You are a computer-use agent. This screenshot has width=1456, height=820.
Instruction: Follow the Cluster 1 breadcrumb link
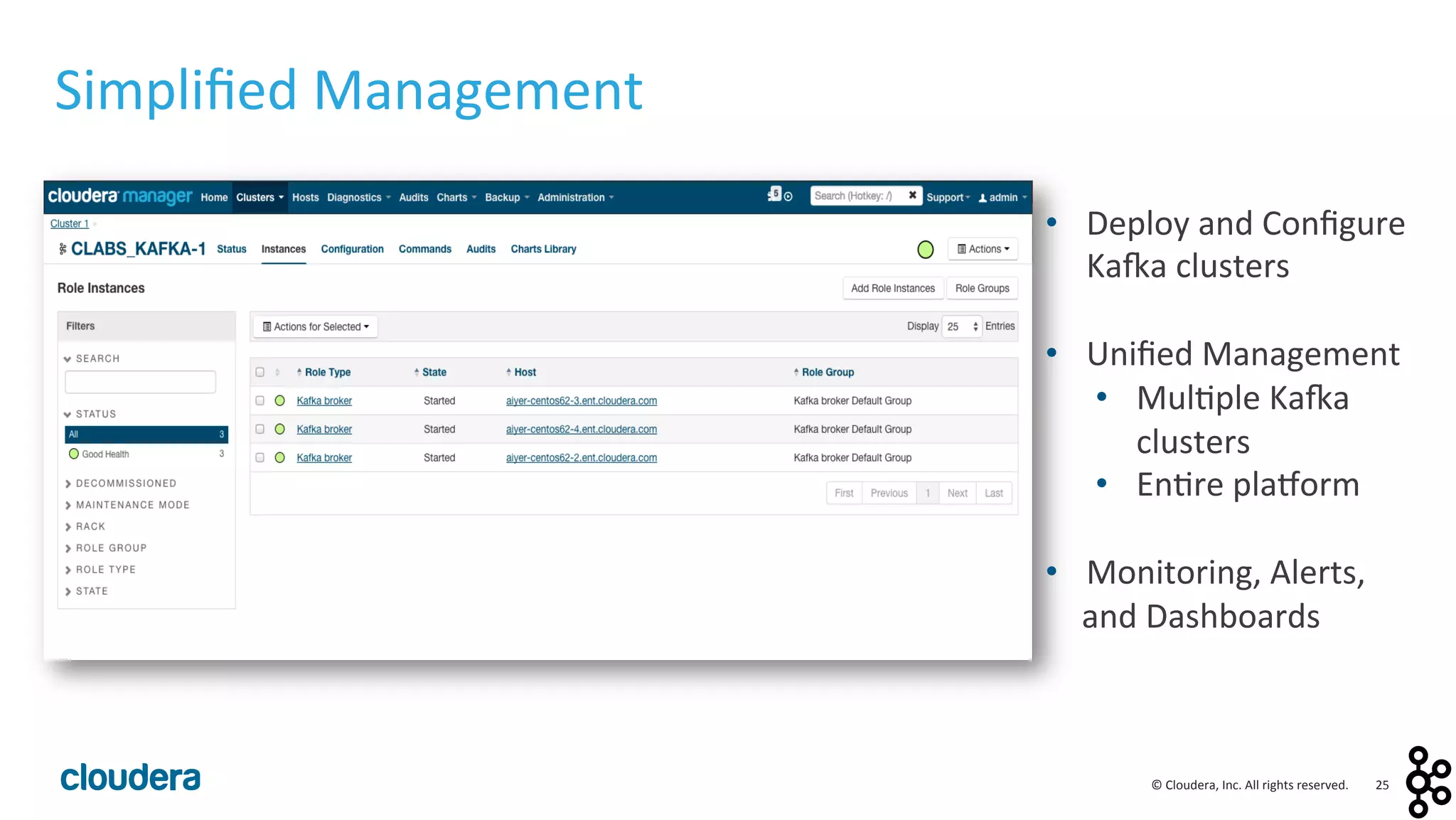(x=70, y=223)
